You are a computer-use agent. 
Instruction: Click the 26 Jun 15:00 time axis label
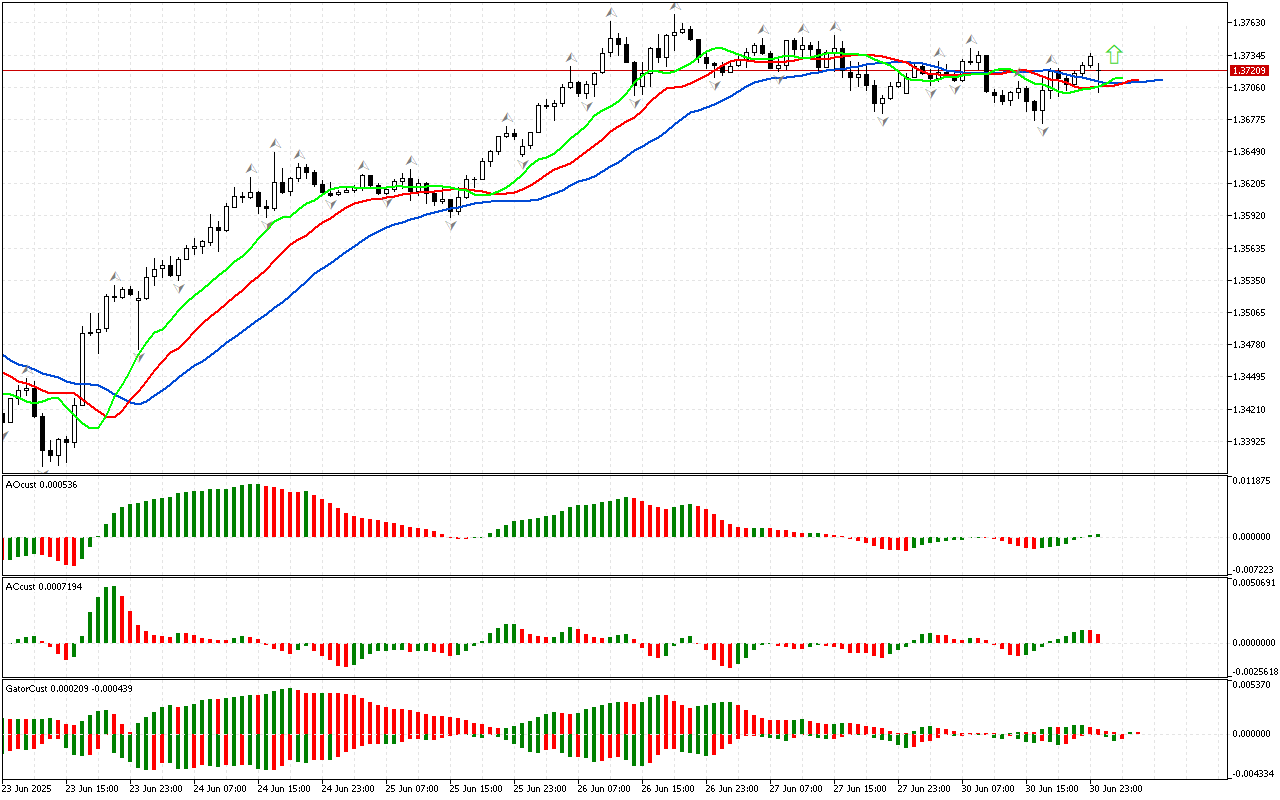[666, 788]
